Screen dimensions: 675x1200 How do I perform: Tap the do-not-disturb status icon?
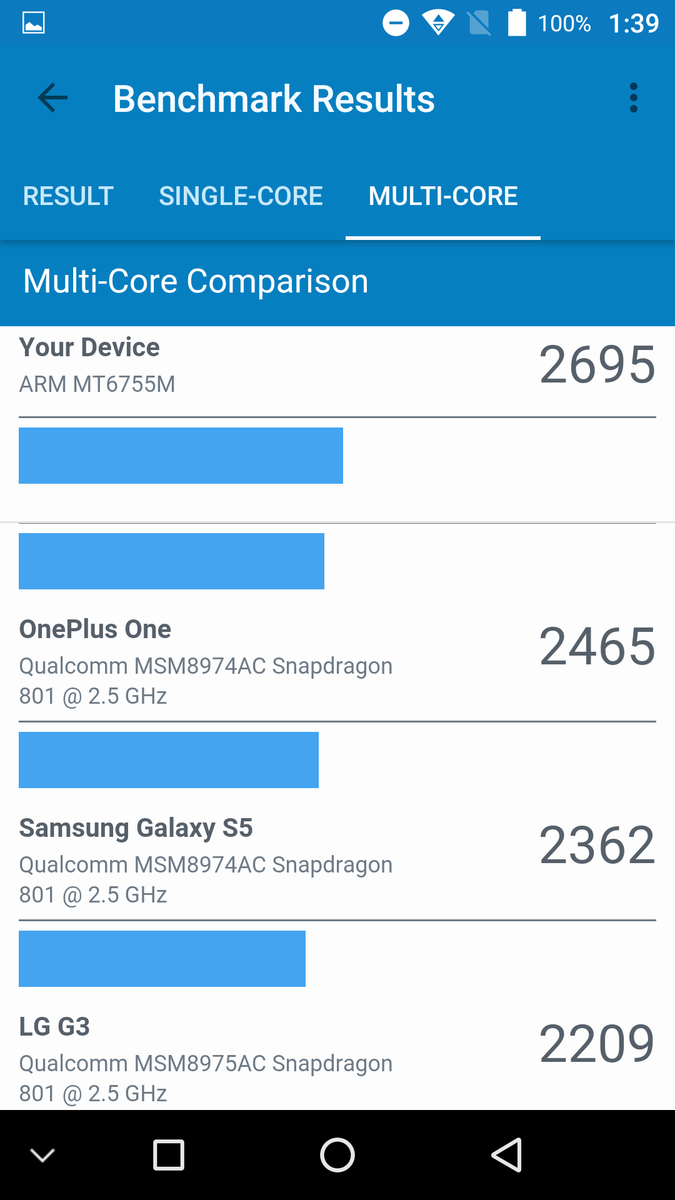point(396,23)
